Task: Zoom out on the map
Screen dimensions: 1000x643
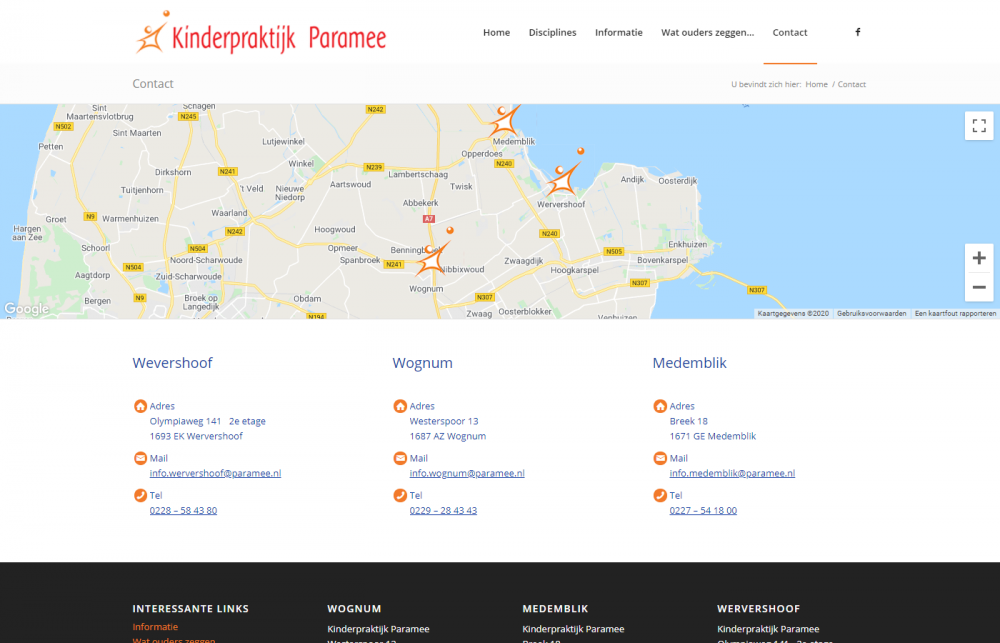Action: point(979,287)
